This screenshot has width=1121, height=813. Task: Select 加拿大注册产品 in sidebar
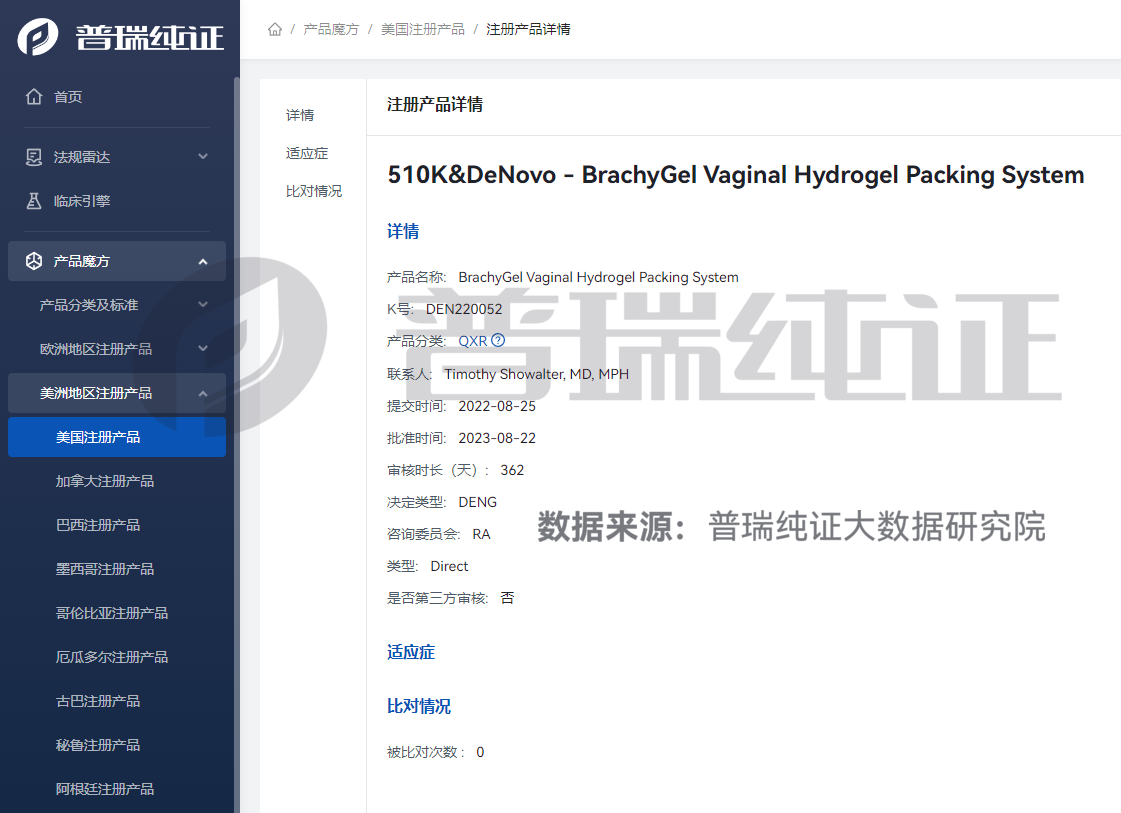pyautogui.click(x=117, y=481)
